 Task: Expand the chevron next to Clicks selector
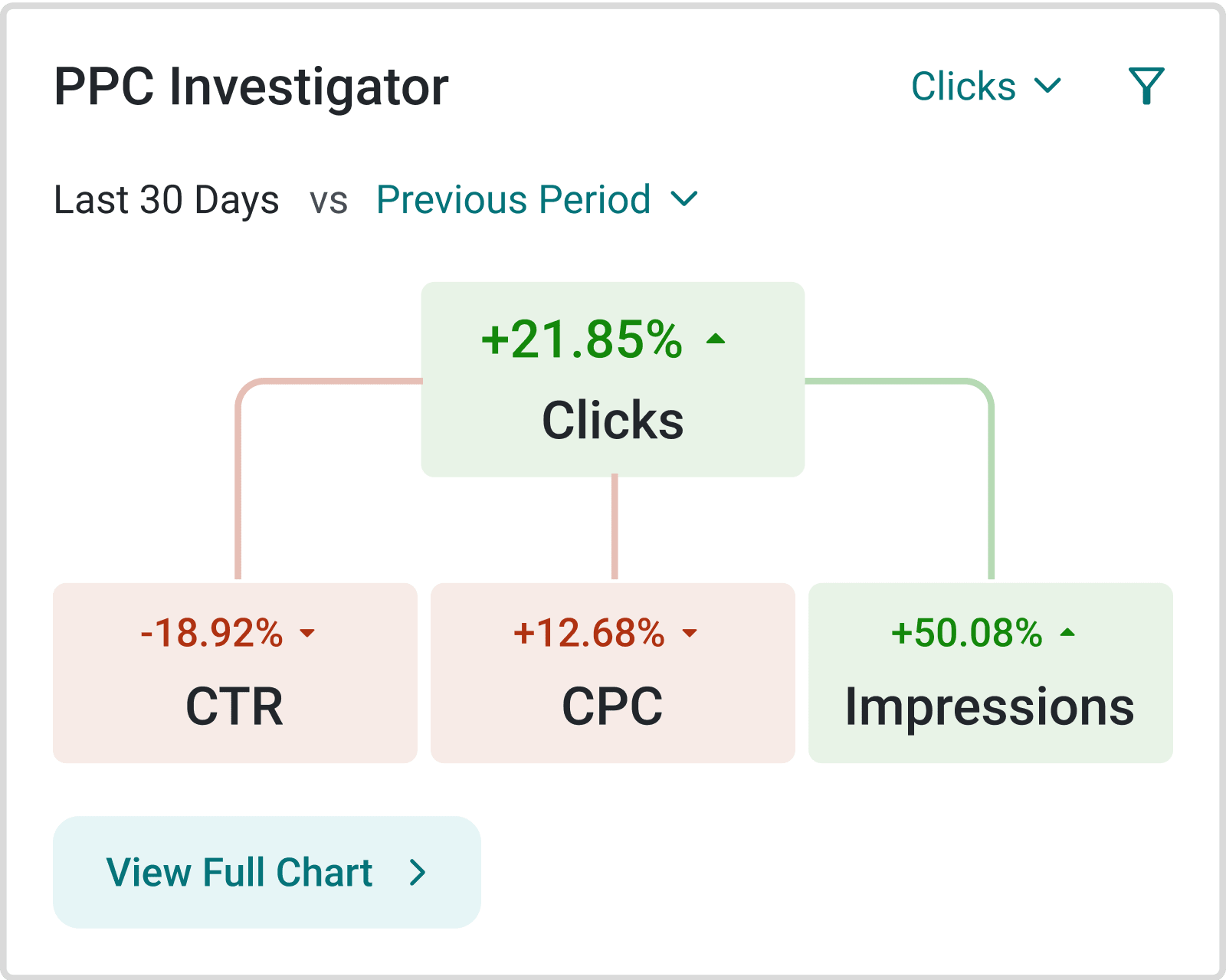click(1047, 84)
